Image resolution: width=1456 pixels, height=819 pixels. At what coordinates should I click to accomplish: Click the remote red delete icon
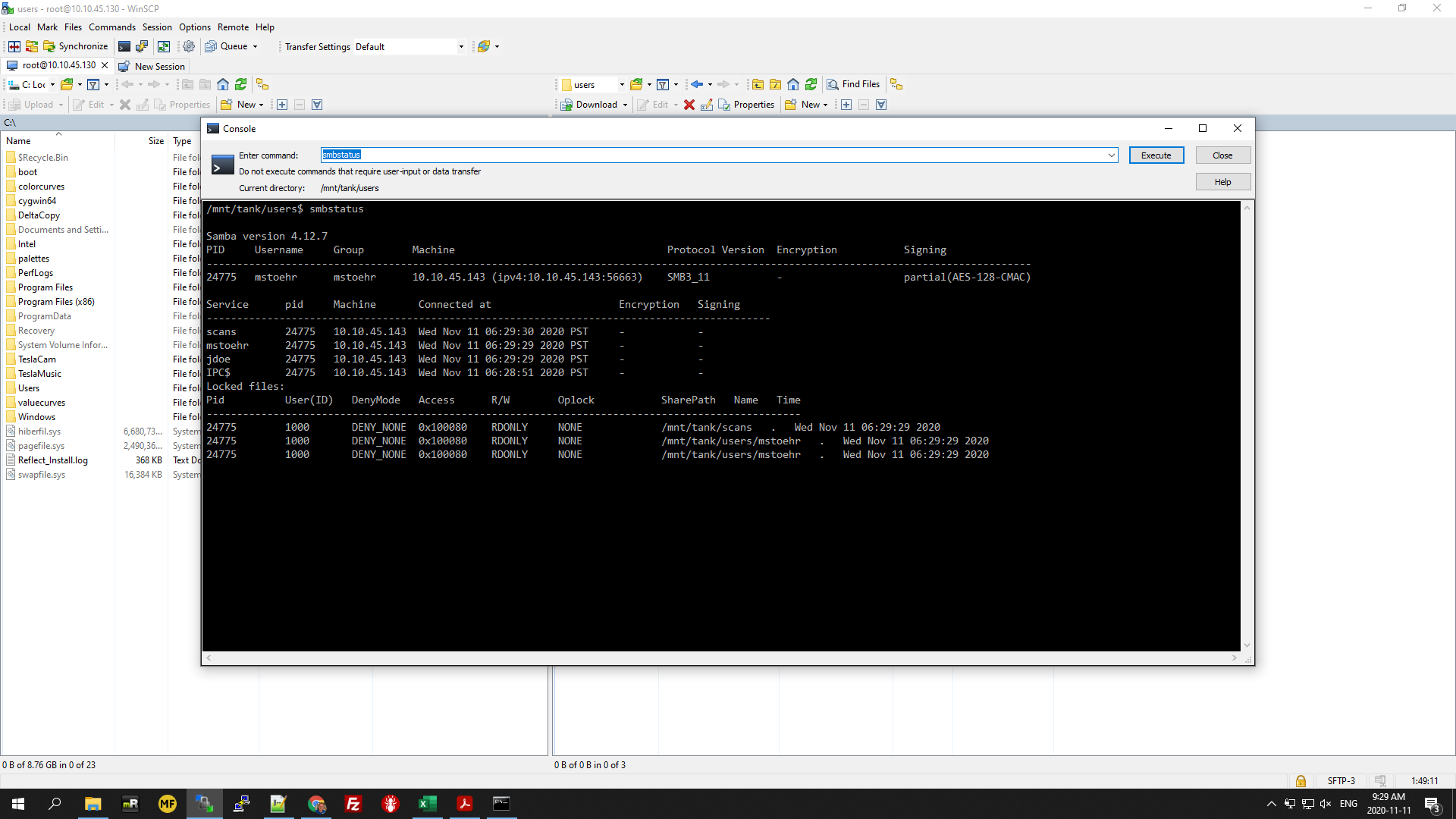click(689, 105)
